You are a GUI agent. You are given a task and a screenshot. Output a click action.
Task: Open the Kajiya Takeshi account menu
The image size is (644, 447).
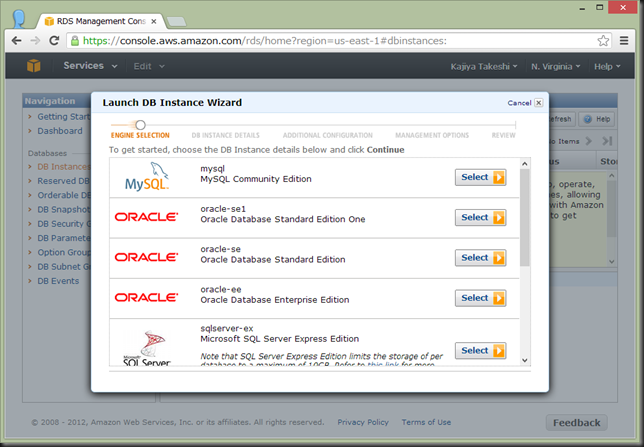(484, 66)
